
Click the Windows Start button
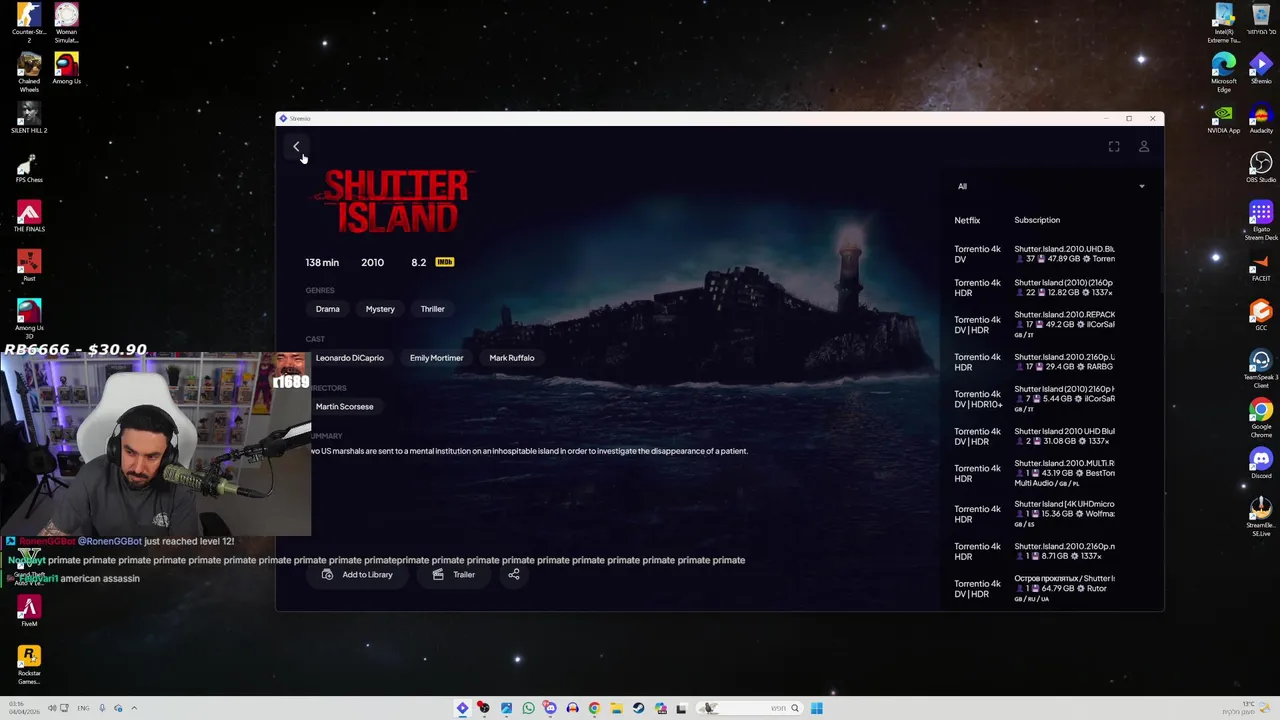pyautogui.click(x=816, y=708)
